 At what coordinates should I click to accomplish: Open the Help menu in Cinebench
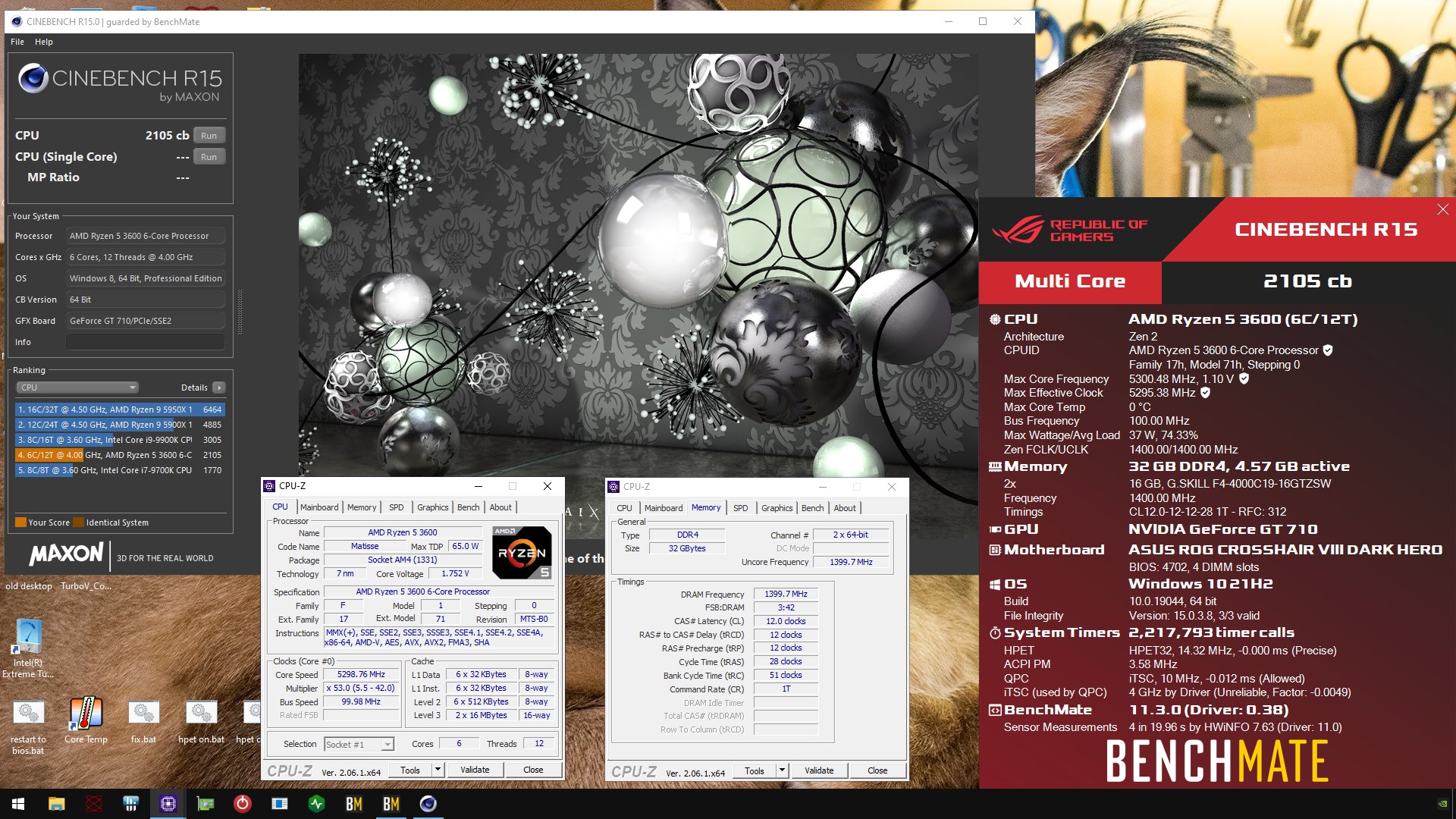pyautogui.click(x=44, y=42)
